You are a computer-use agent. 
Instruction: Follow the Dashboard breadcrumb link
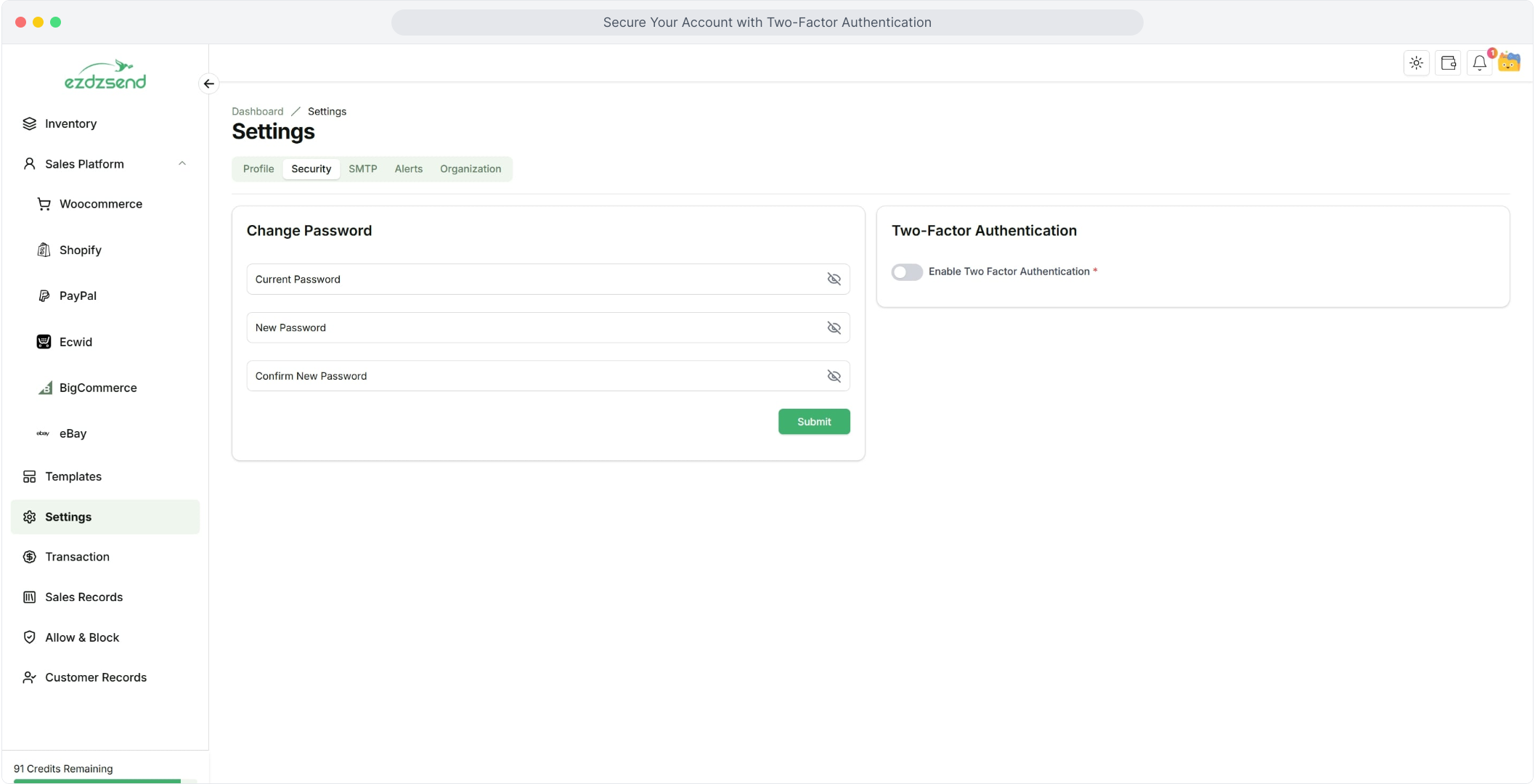point(257,111)
